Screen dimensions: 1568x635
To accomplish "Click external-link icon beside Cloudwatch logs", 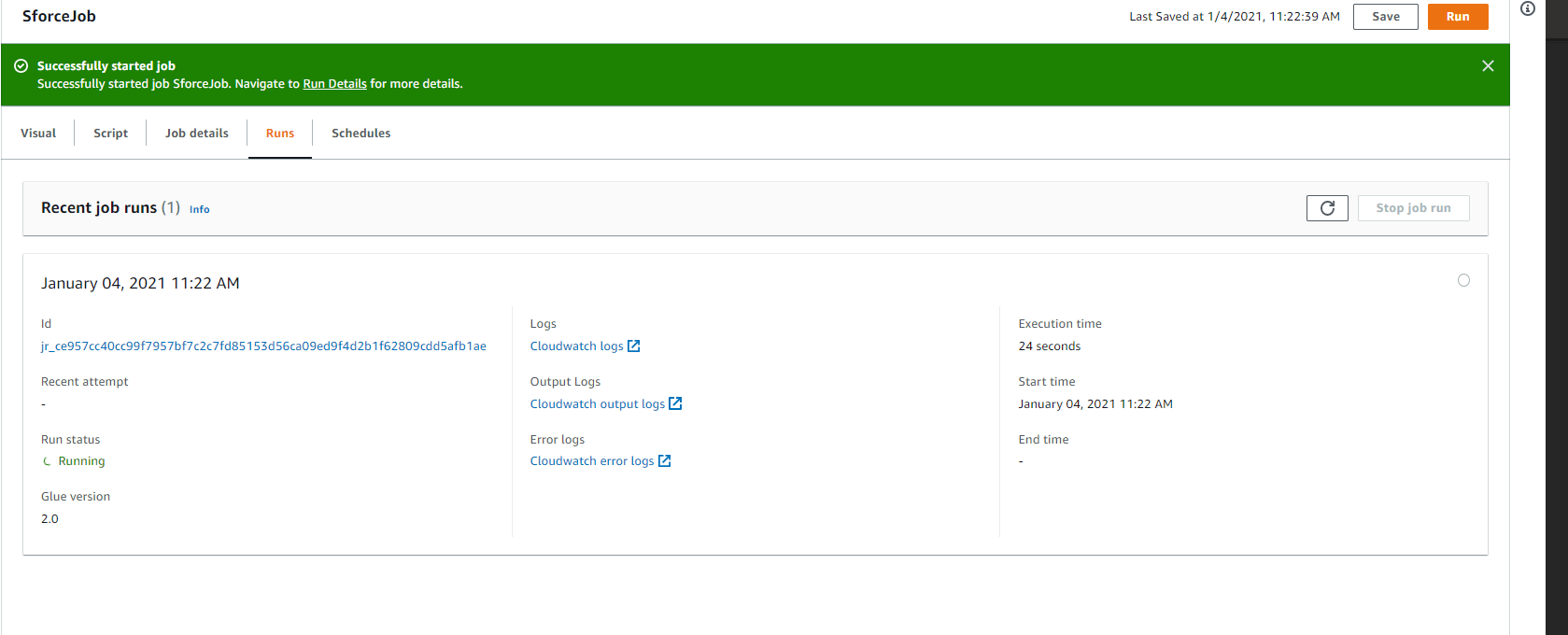I will click(x=634, y=346).
